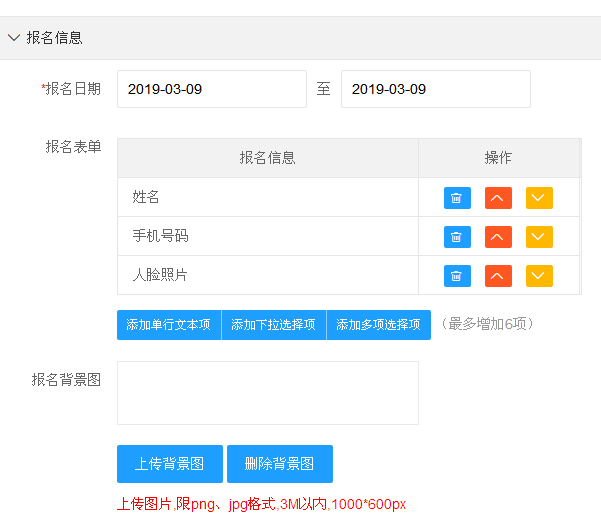Click the 报名背景图 preview area
This screenshot has height=528, width=601.
(x=268, y=393)
